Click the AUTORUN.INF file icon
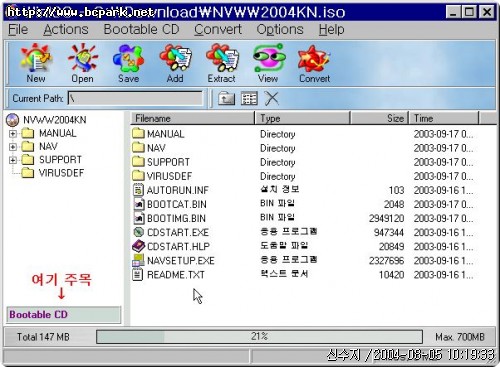 coord(138,190)
